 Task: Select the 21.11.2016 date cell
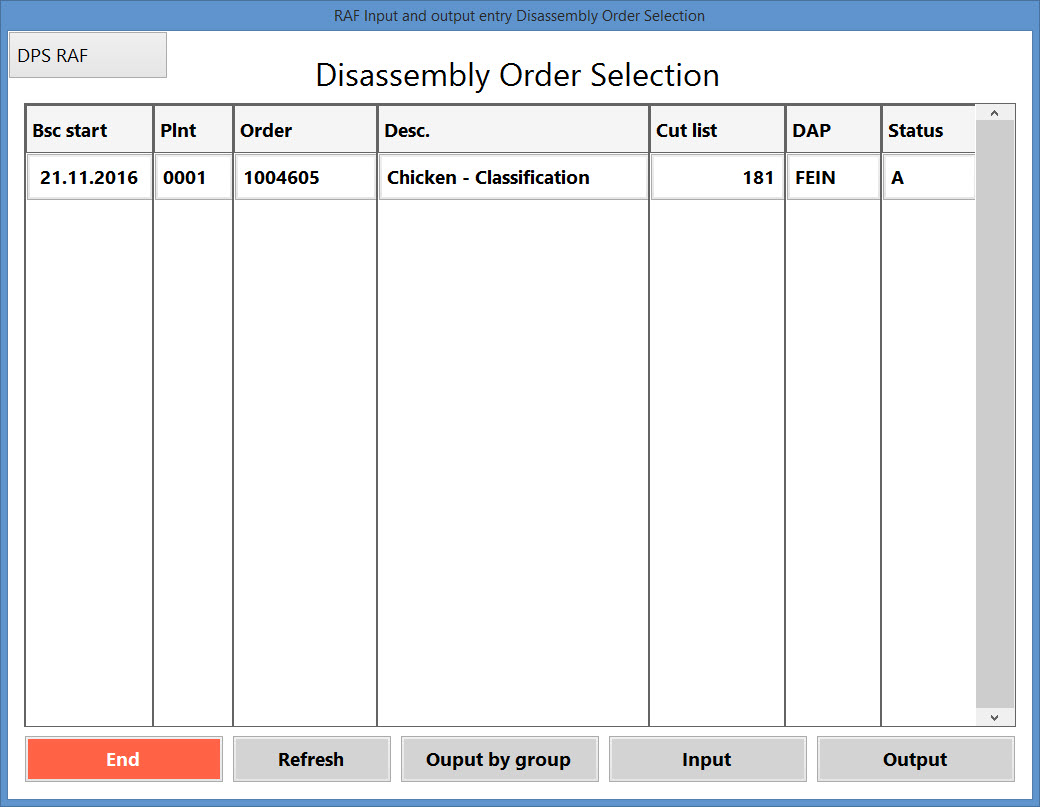[89, 178]
